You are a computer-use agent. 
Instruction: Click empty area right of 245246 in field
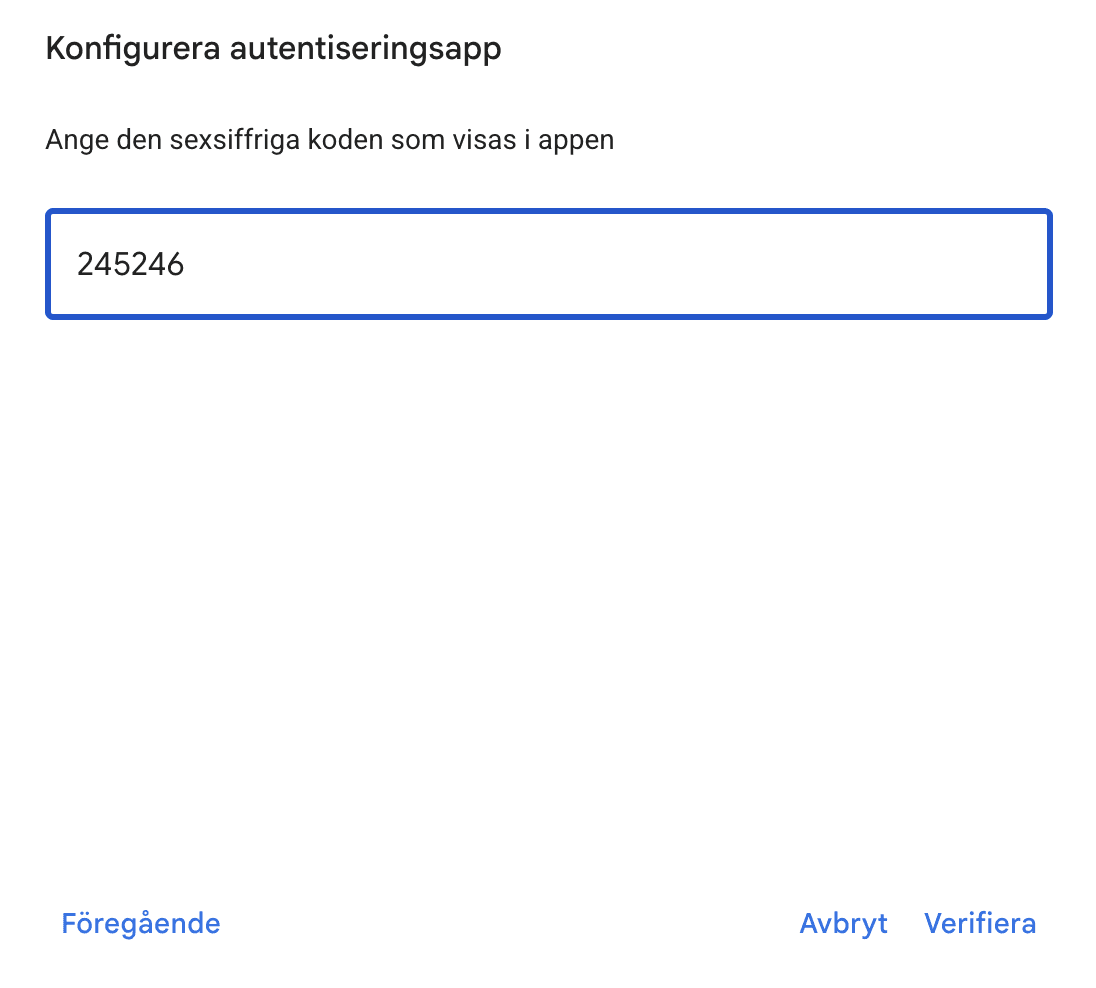pyautogui.click(x=615, y=264)
